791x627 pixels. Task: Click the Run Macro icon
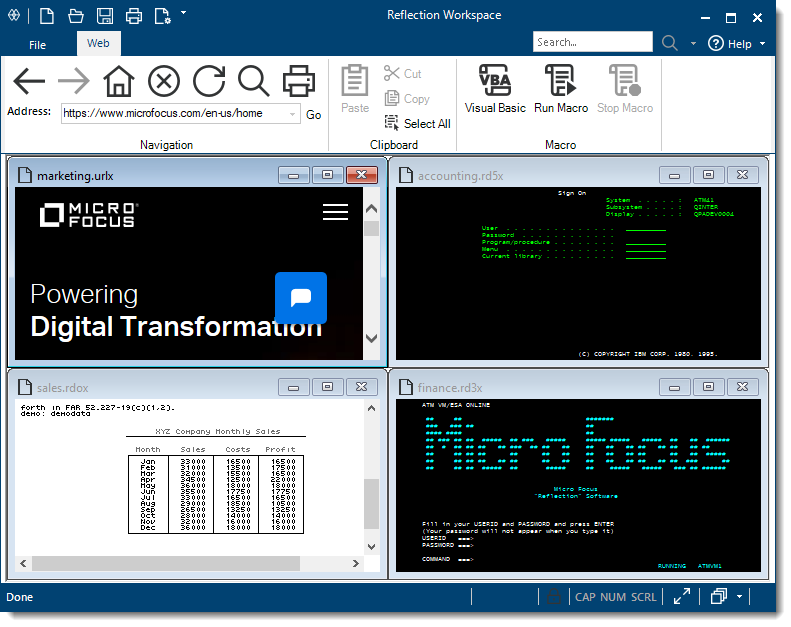click(560, 89)
